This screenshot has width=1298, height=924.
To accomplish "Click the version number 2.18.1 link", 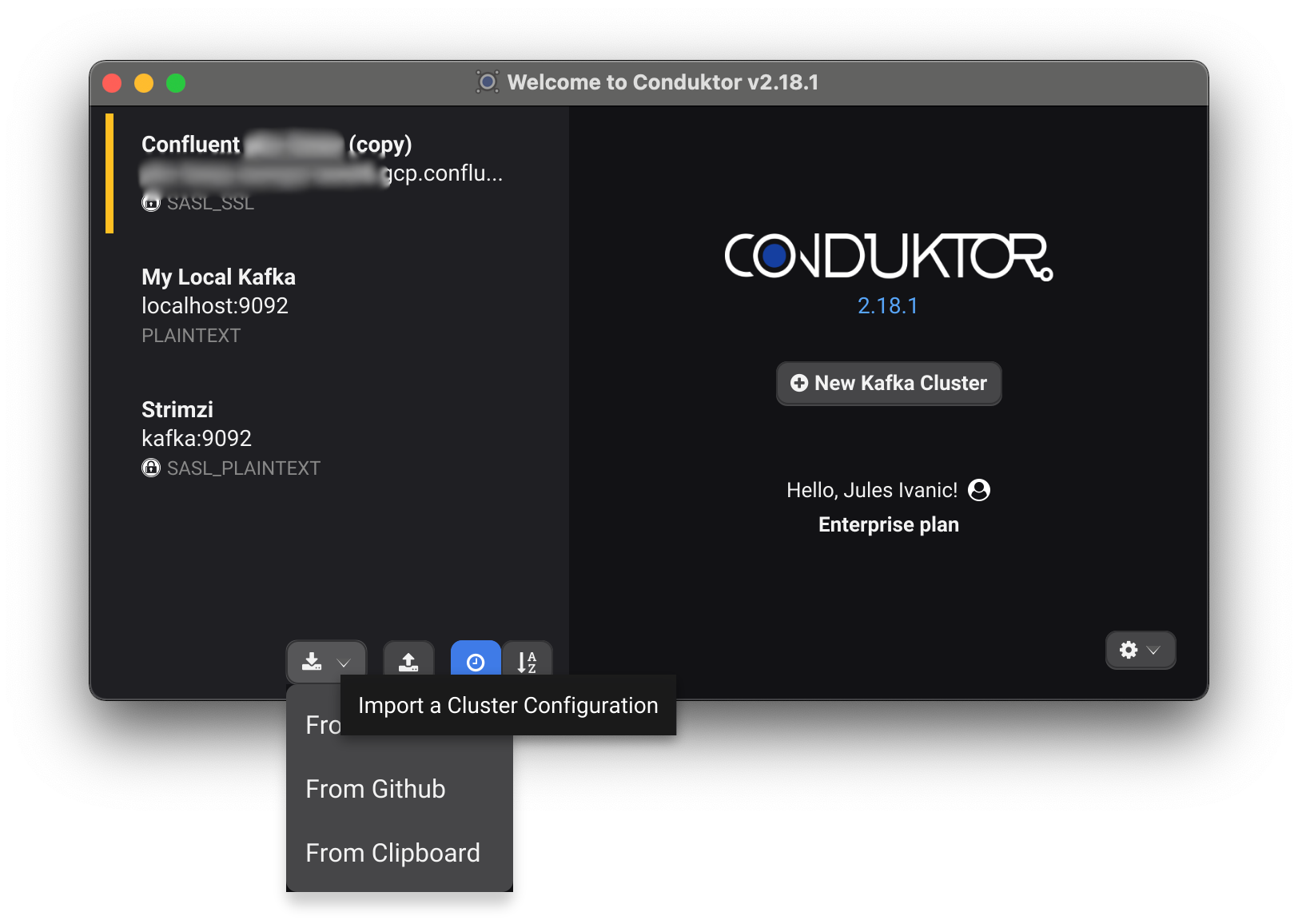I will coord(888,306).
